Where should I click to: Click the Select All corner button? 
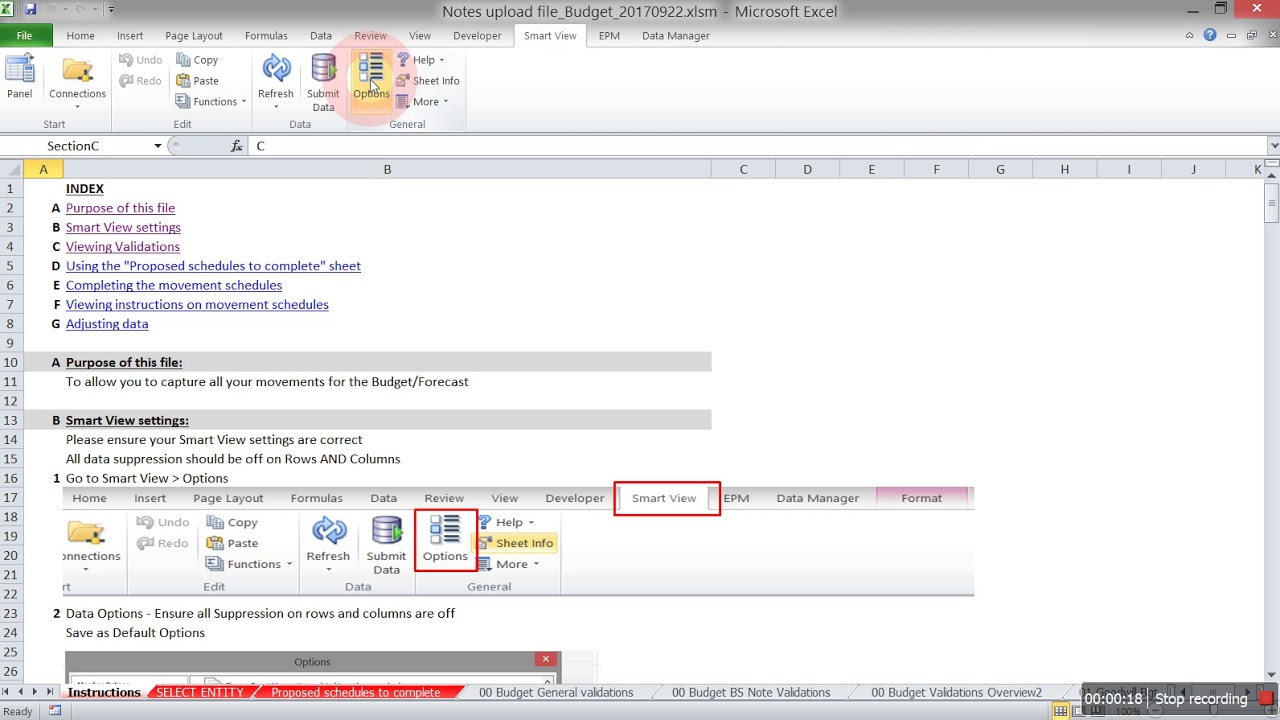[12, 170]
